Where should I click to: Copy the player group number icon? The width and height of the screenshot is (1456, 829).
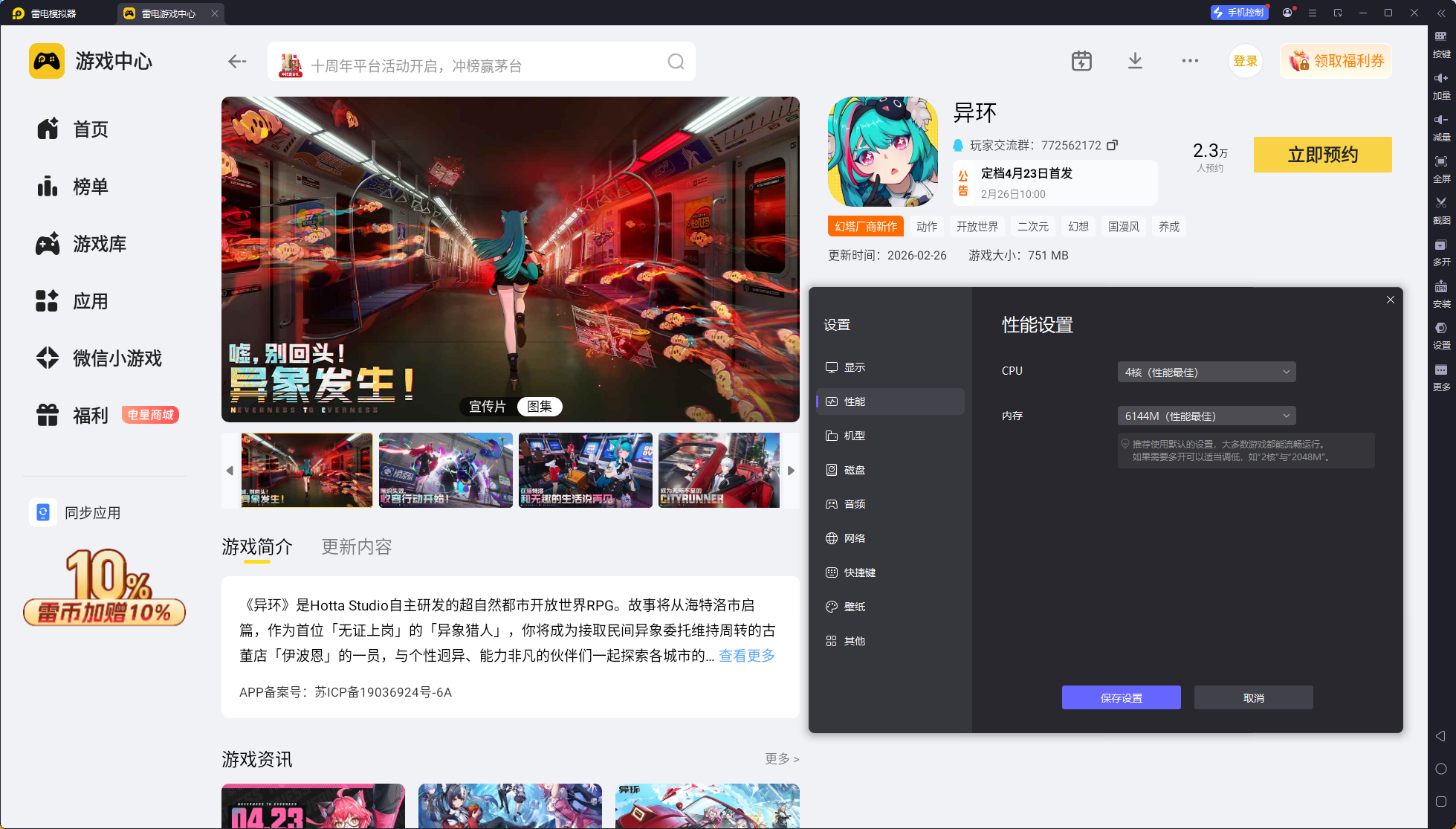[1112, 145]
